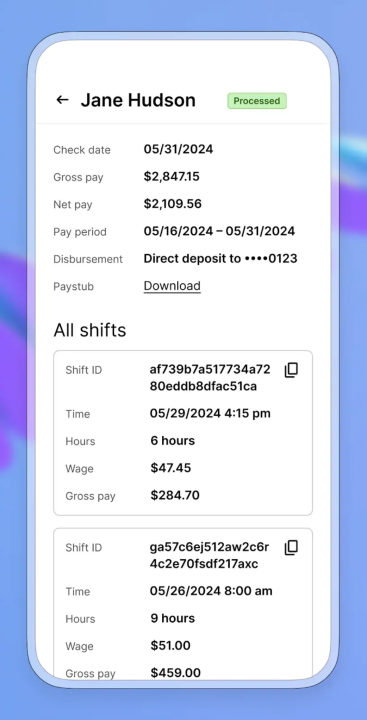Select the net pay $2,109.56 value
The width and height of the screenshot is (367, 720).
tap(173, 204)
